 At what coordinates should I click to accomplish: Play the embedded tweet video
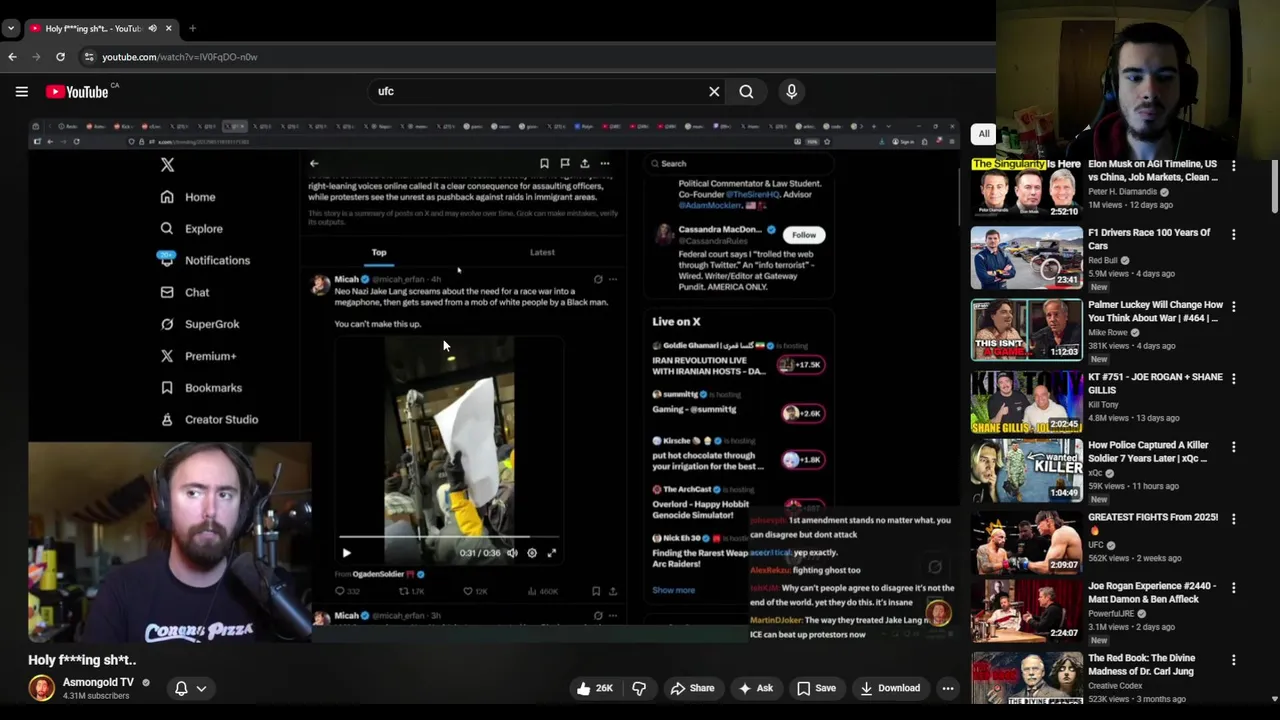[x=346, y=553]
